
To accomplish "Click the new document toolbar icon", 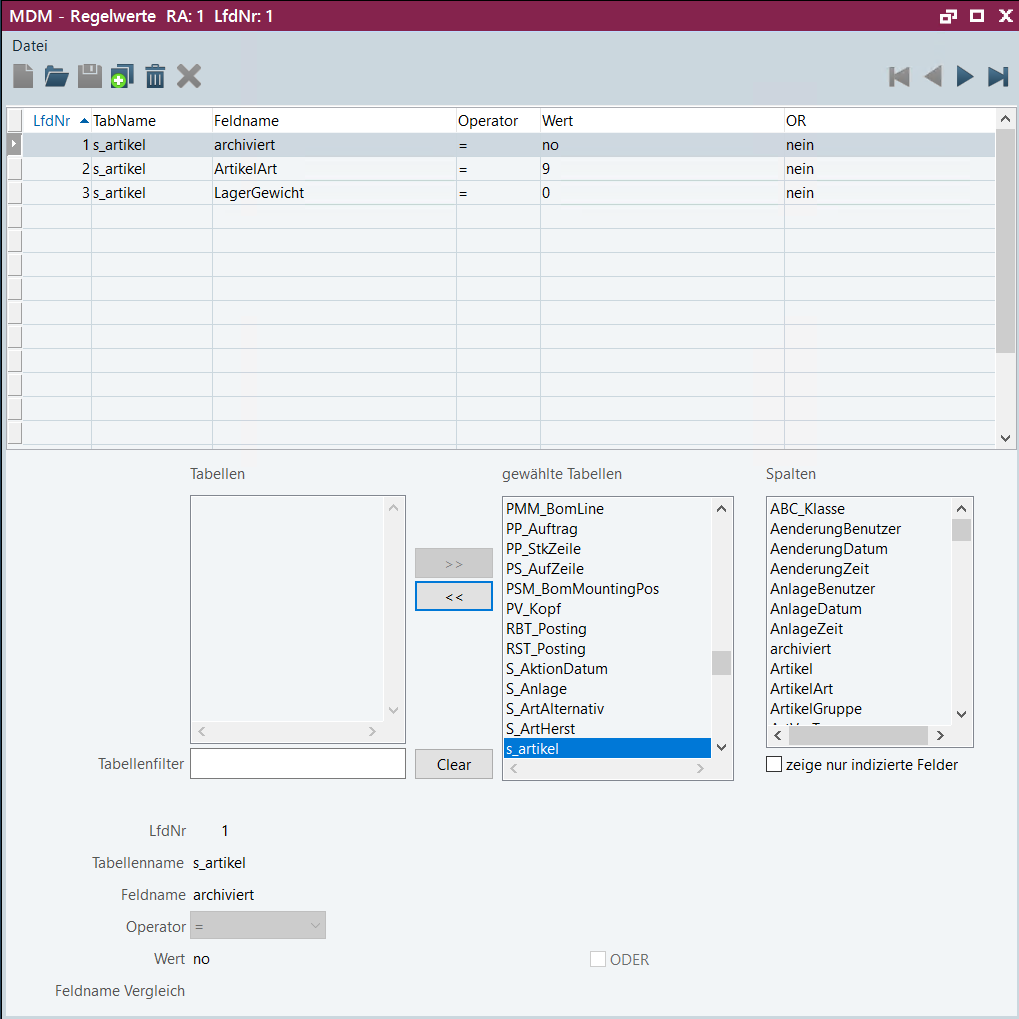I will click(x=23, y=76).
